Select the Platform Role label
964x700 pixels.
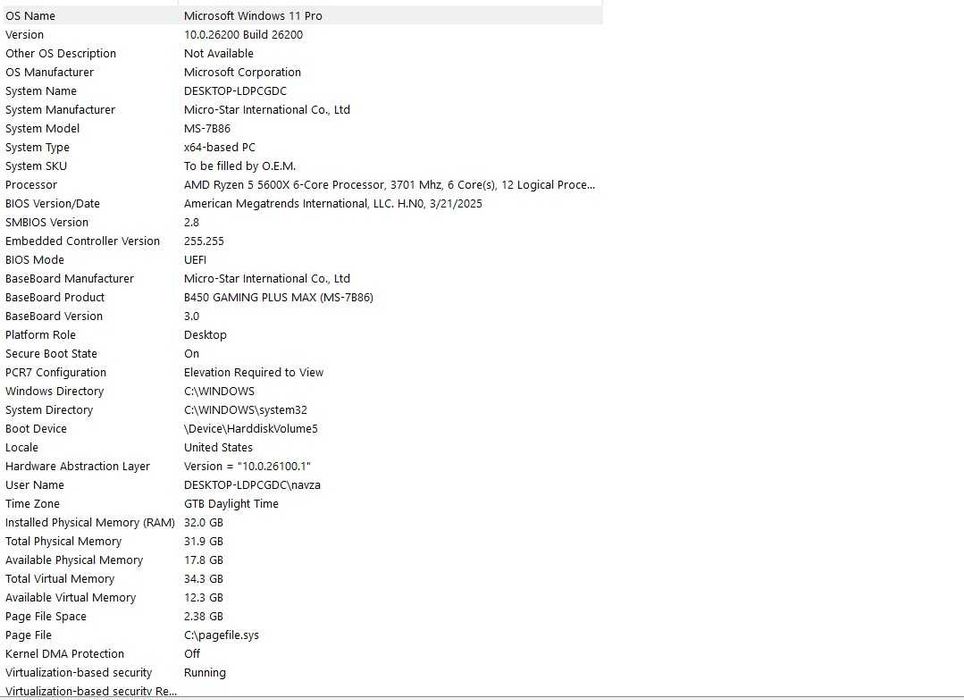point(40,334)
